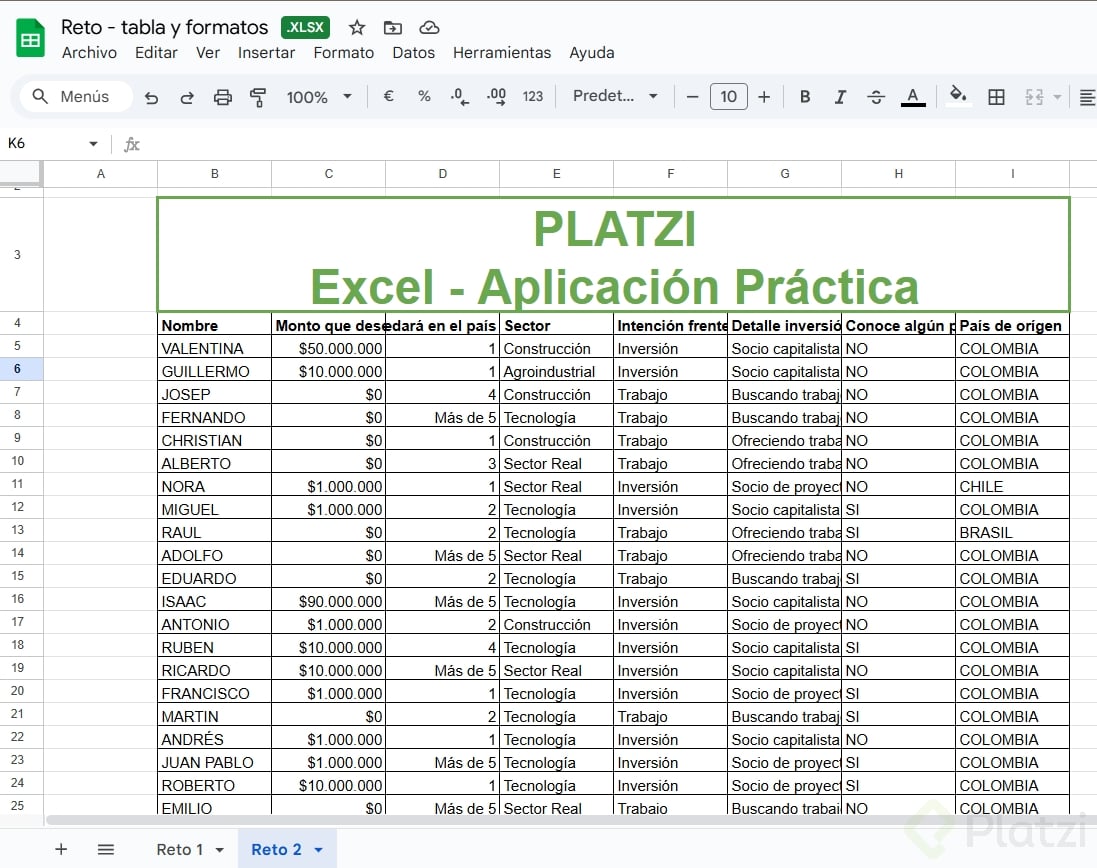
Task: Search the menus box
Action: tap(74, 97)
